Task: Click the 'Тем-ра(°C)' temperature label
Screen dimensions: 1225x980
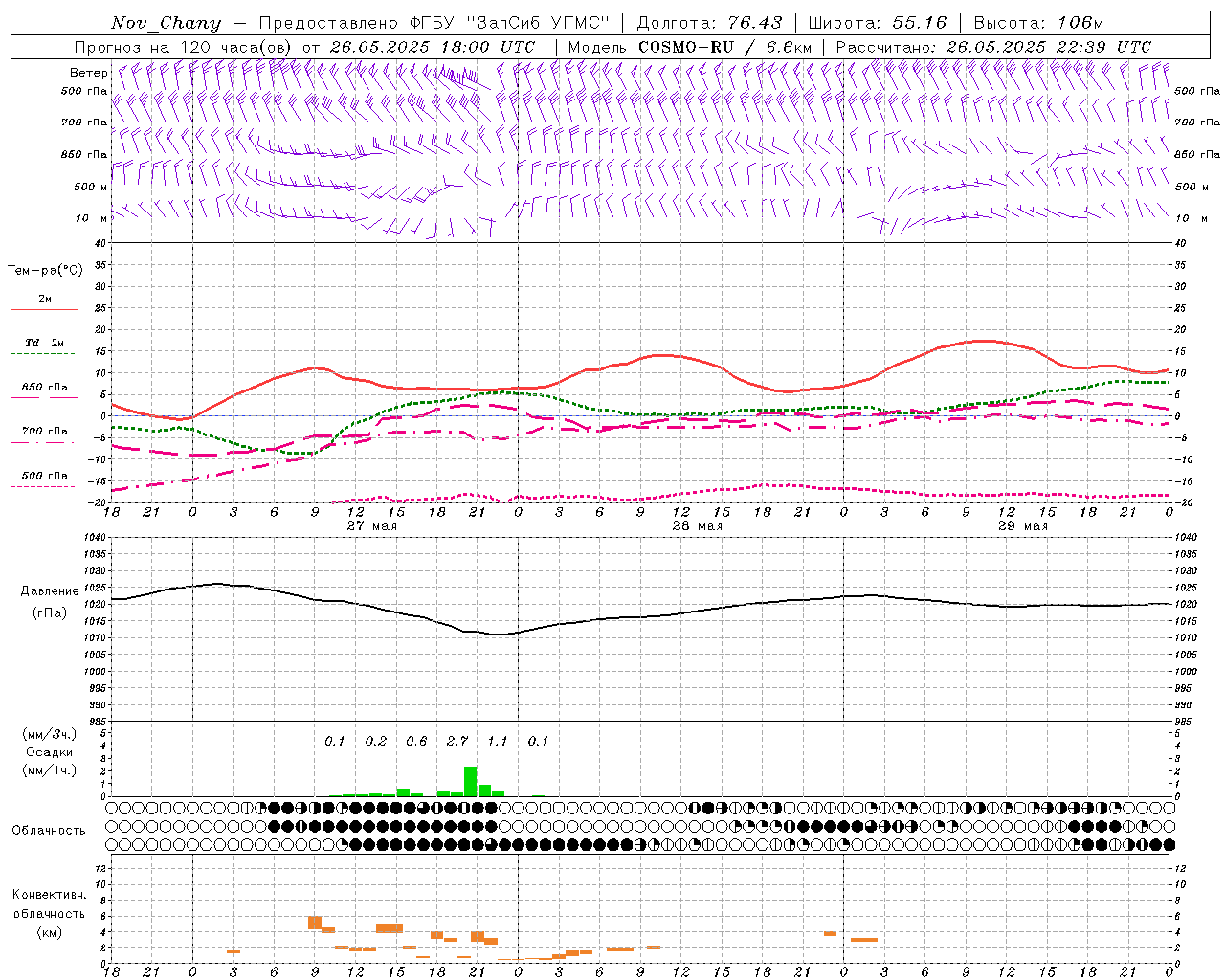Action: (45, 271)
